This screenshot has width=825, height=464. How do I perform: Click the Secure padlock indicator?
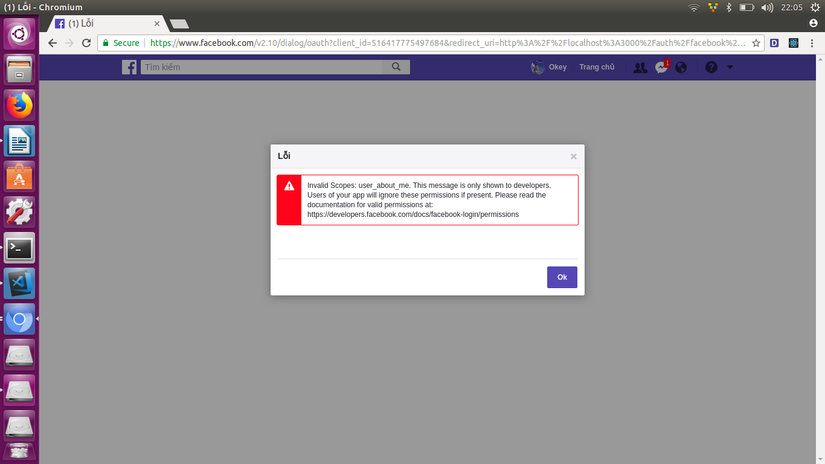(121, 43)
